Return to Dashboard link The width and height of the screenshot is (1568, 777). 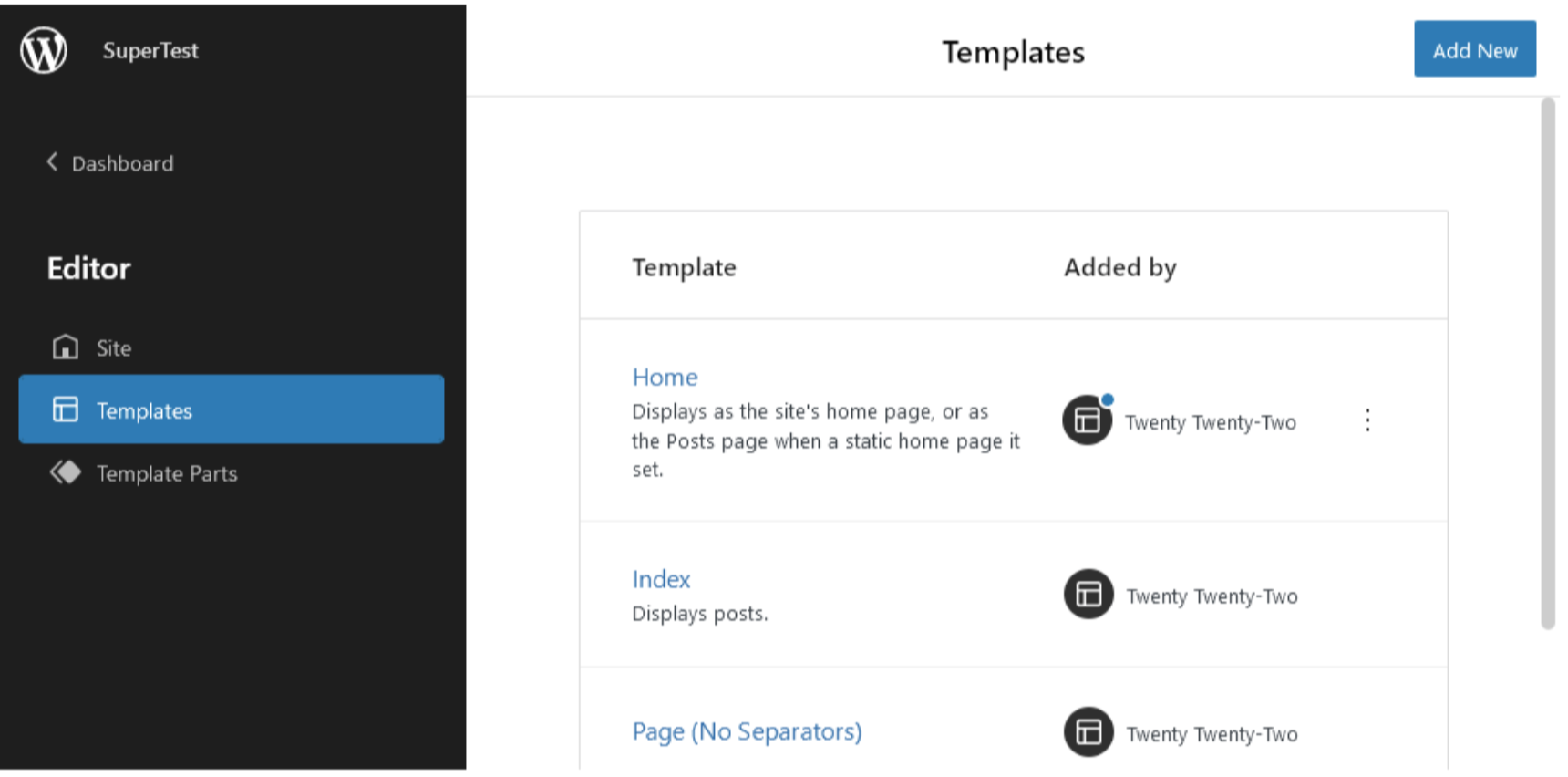pos(122,164)
